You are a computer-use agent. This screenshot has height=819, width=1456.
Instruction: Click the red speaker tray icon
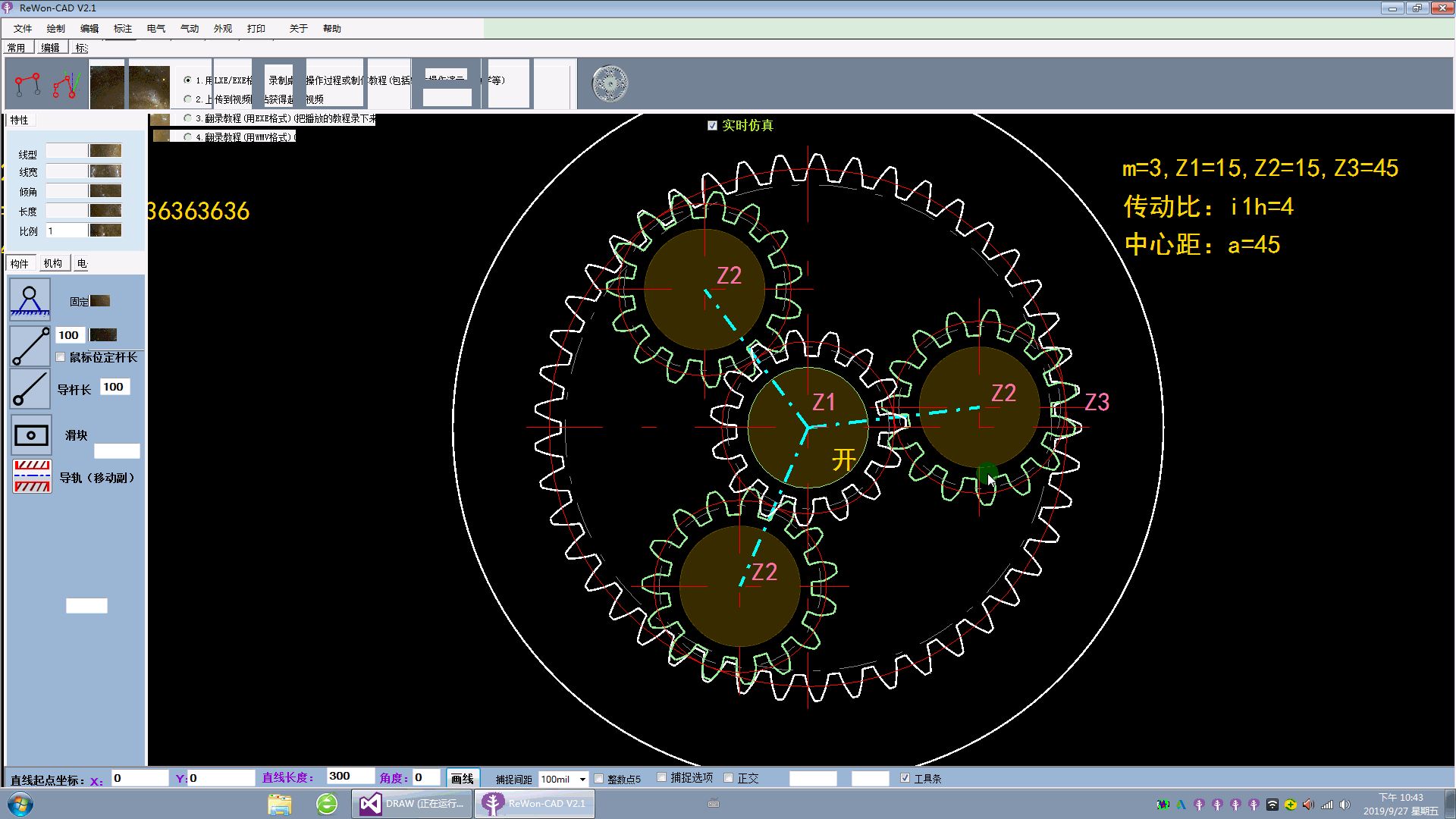[x=1309, y=805]
